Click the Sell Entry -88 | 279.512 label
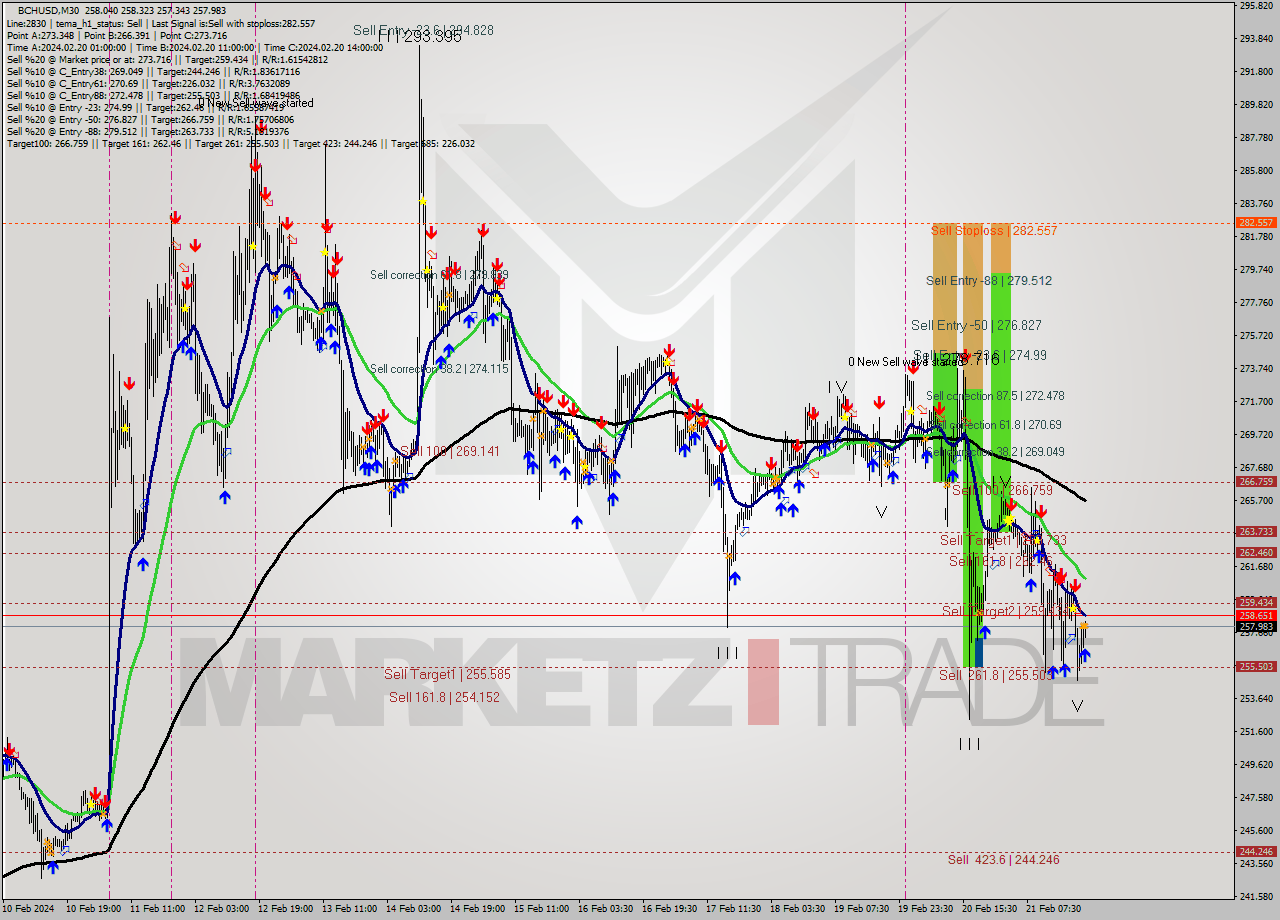This screenshot has width=1280, height=920. click(x=989, y=281)
